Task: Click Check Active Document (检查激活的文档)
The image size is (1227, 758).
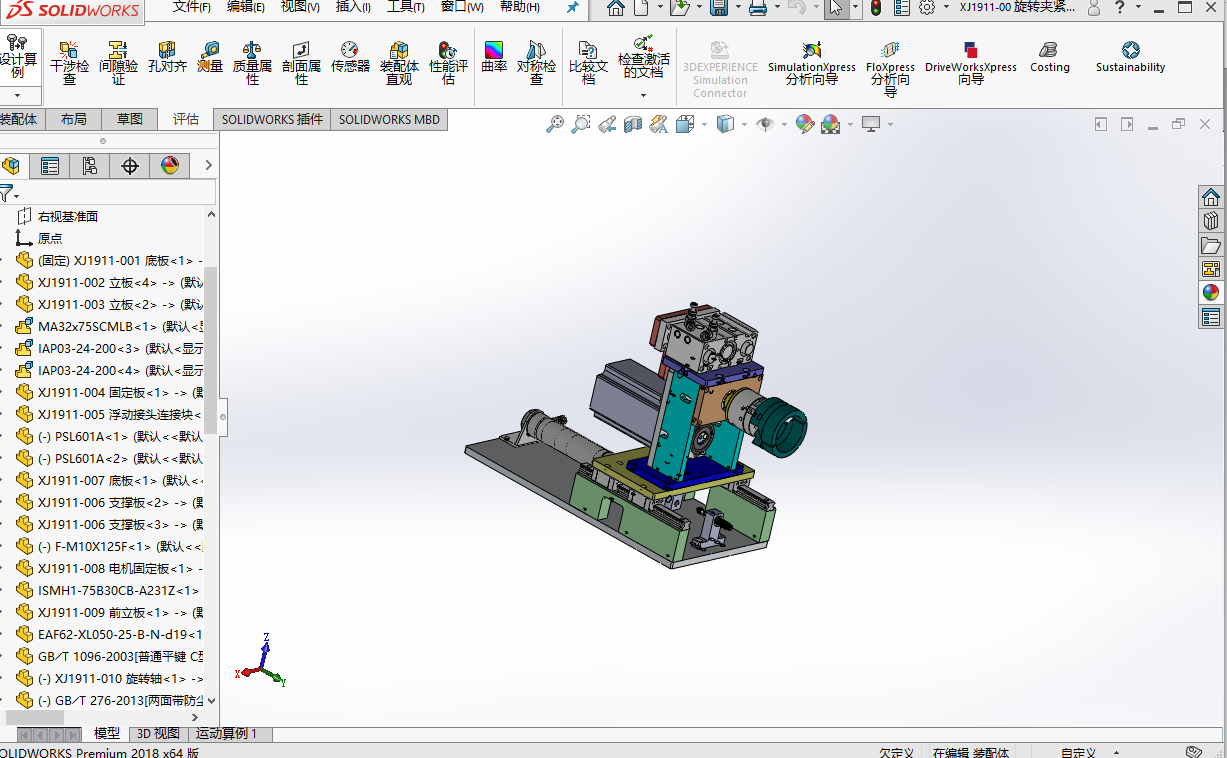Action: (643, 56)
